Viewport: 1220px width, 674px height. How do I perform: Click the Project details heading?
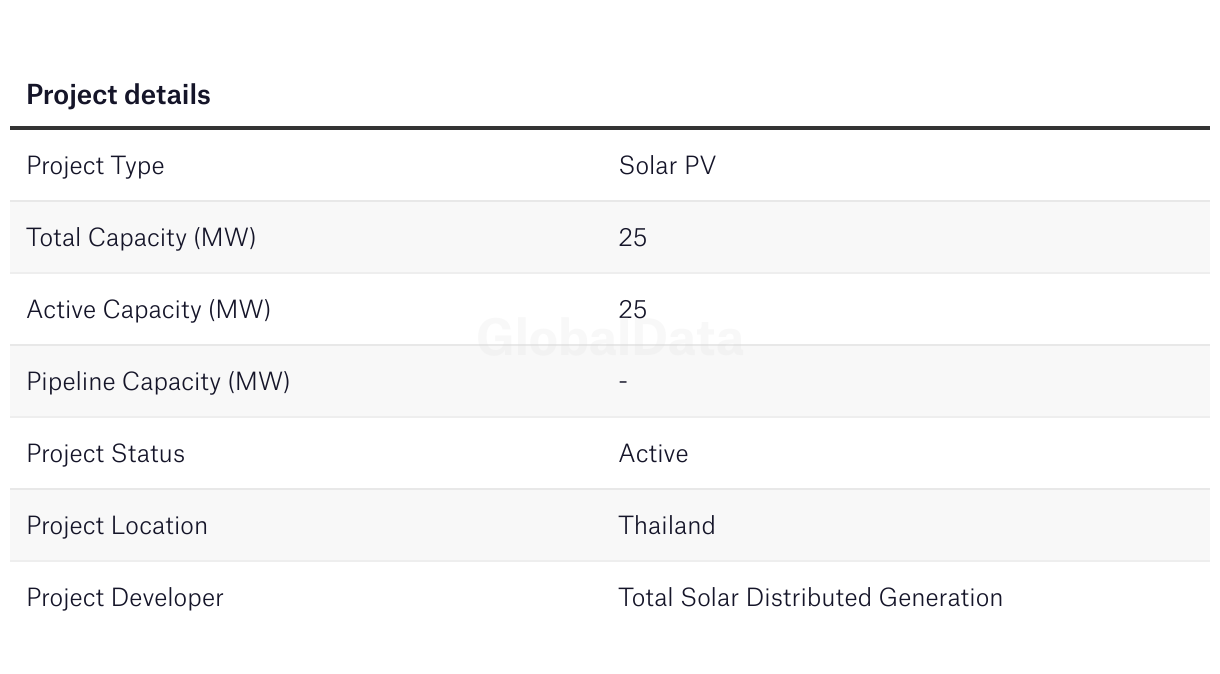(118, 95)
